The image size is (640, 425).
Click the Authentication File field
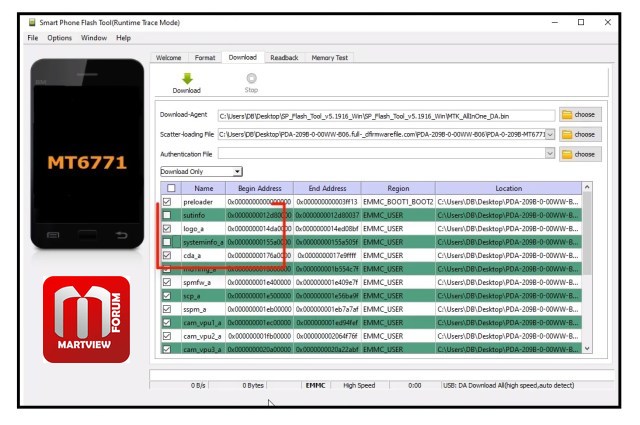pos(382,154)
